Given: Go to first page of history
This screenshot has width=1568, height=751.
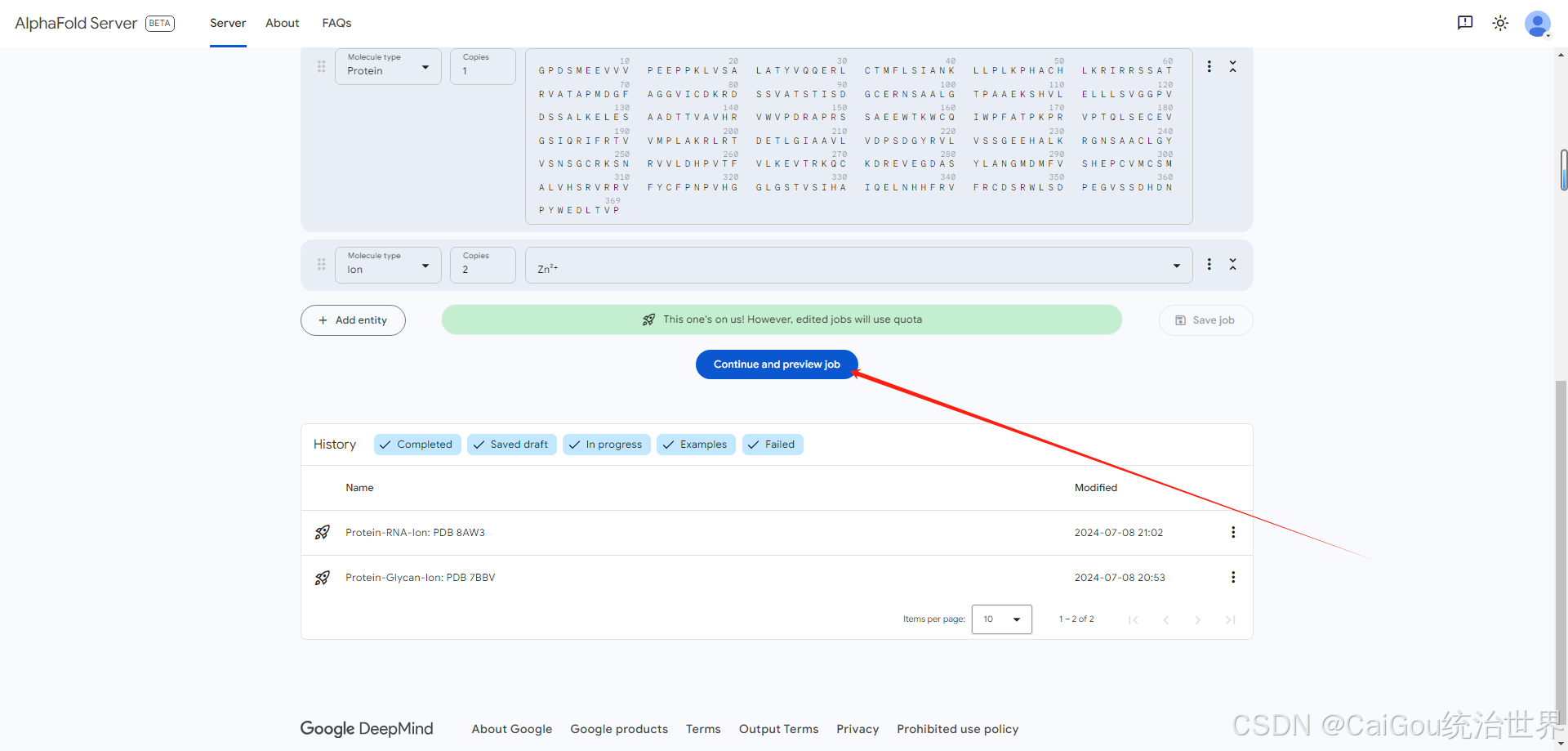Looking at the screenshot, I should click(1134, 620).
